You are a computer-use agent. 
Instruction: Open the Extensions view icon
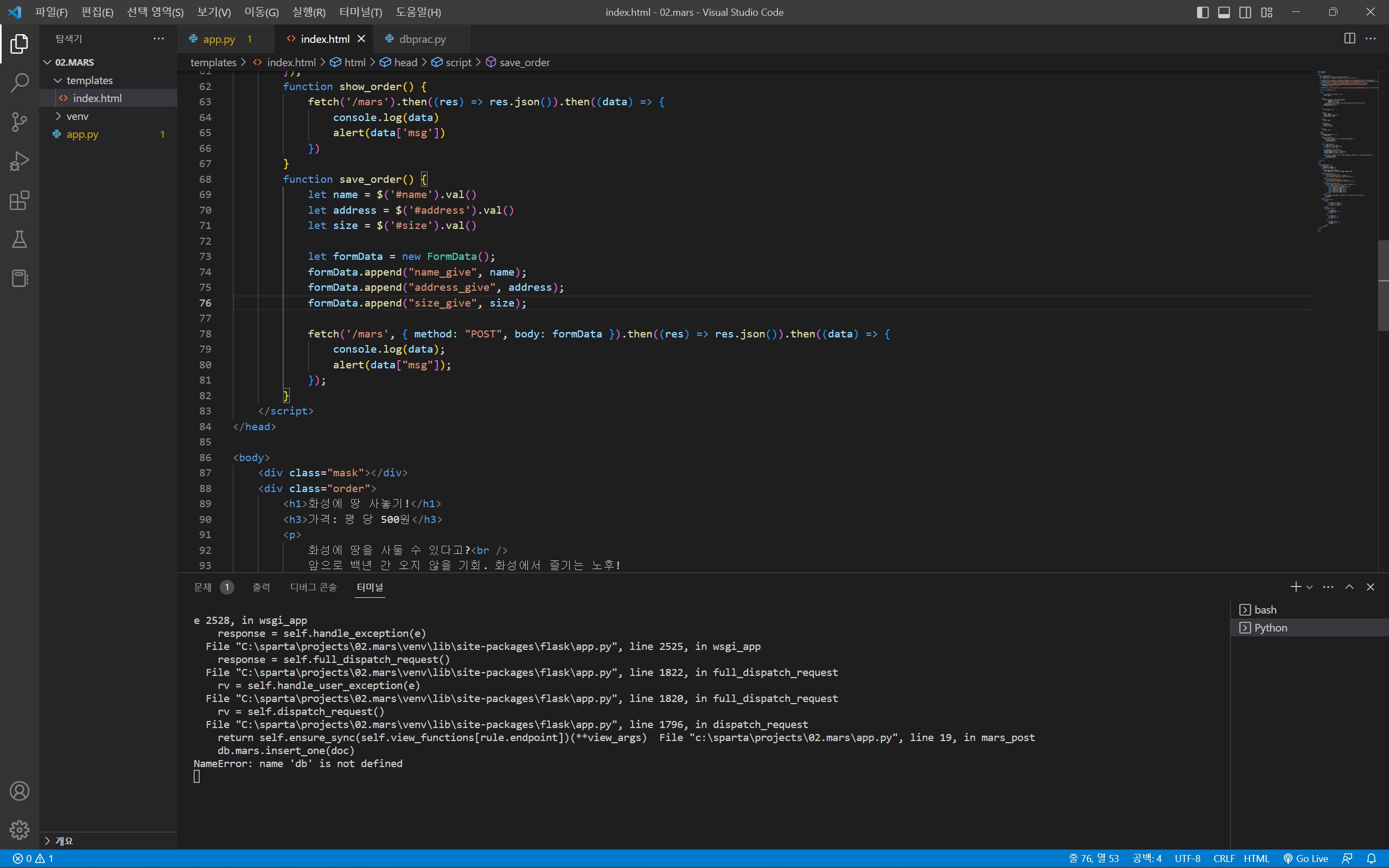[20, 200]
